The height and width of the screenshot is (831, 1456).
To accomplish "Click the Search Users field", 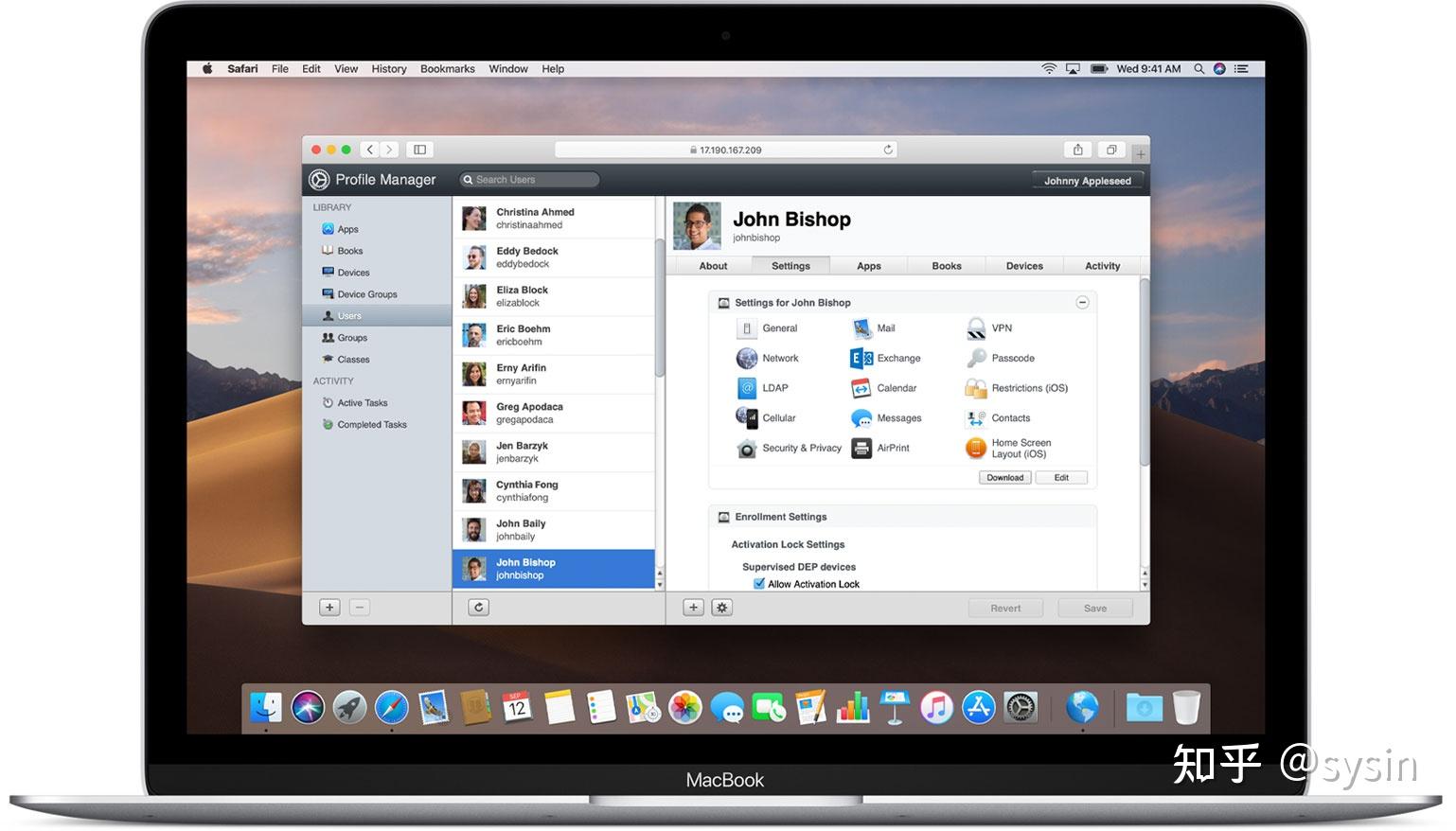I will [530, 180].
